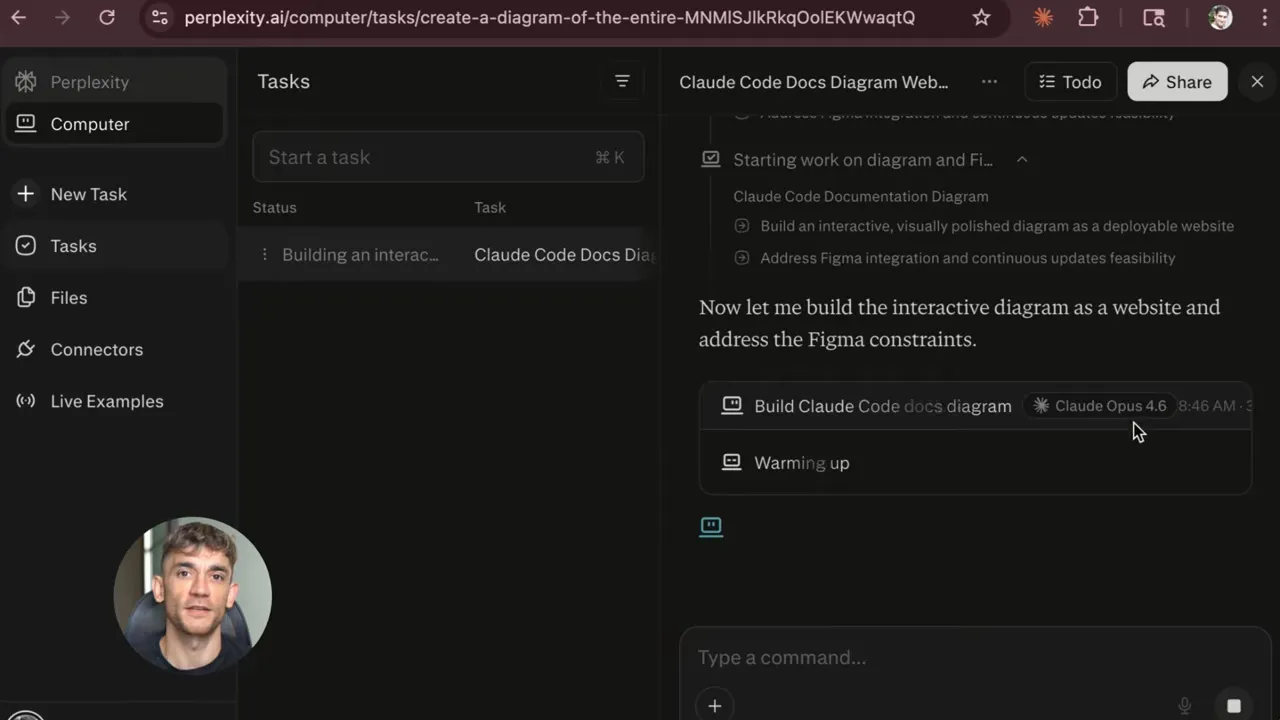Open more options next to the task title

tap(989, 82)
